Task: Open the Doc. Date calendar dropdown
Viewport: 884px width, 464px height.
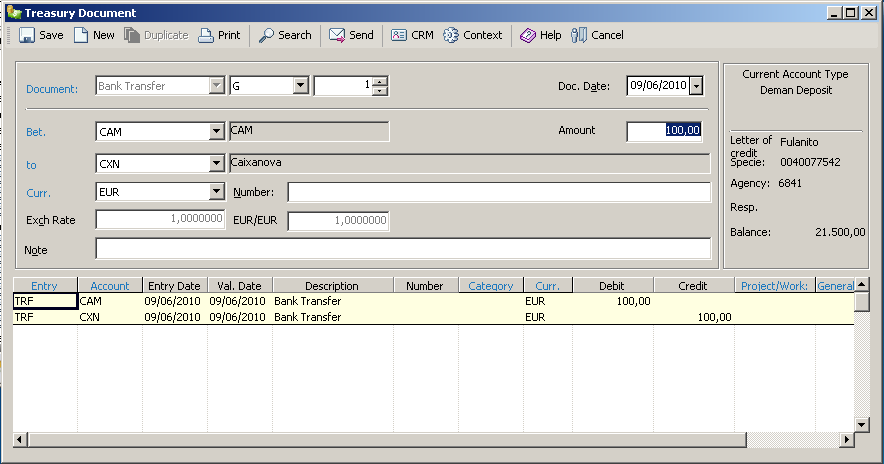Action: (696, 87)
